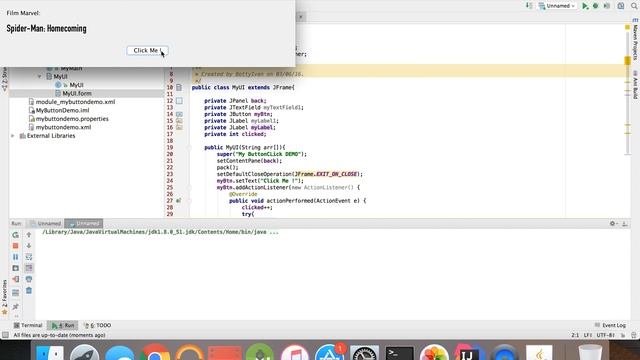
Task: Open Trash from the Dock
Action: (590, 353)
